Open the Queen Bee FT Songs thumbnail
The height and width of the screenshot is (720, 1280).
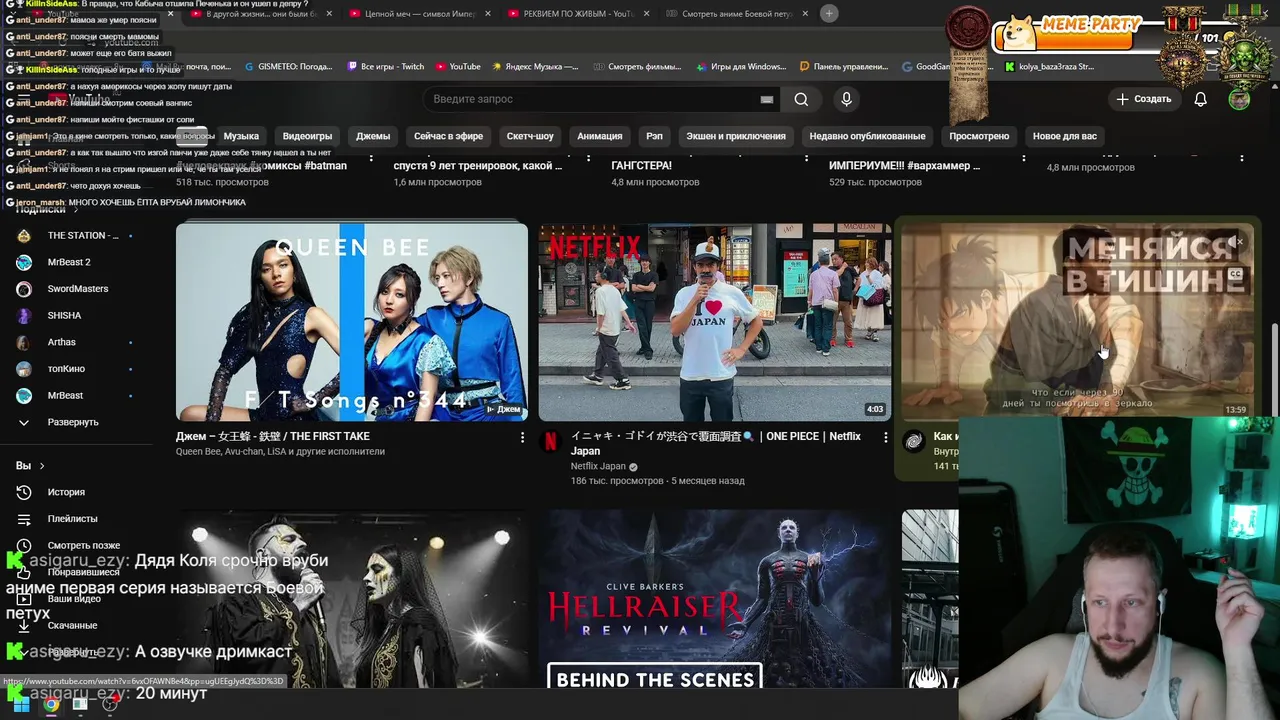(352, 322)
